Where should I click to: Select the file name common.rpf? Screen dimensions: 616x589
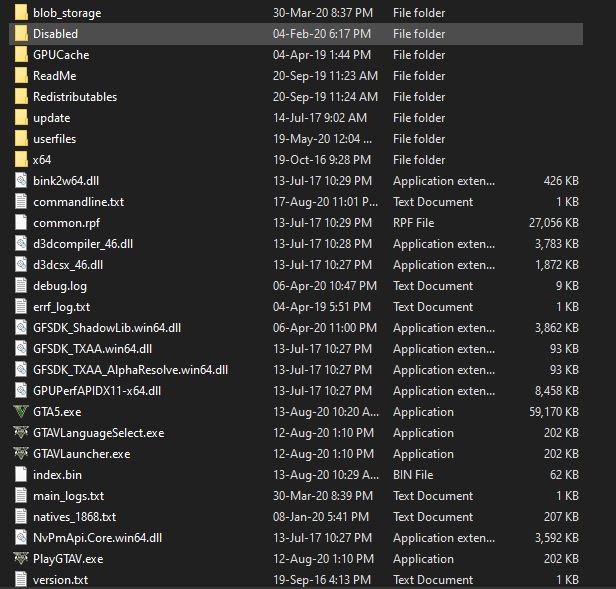pyautogui.click(x=66, y=223)
